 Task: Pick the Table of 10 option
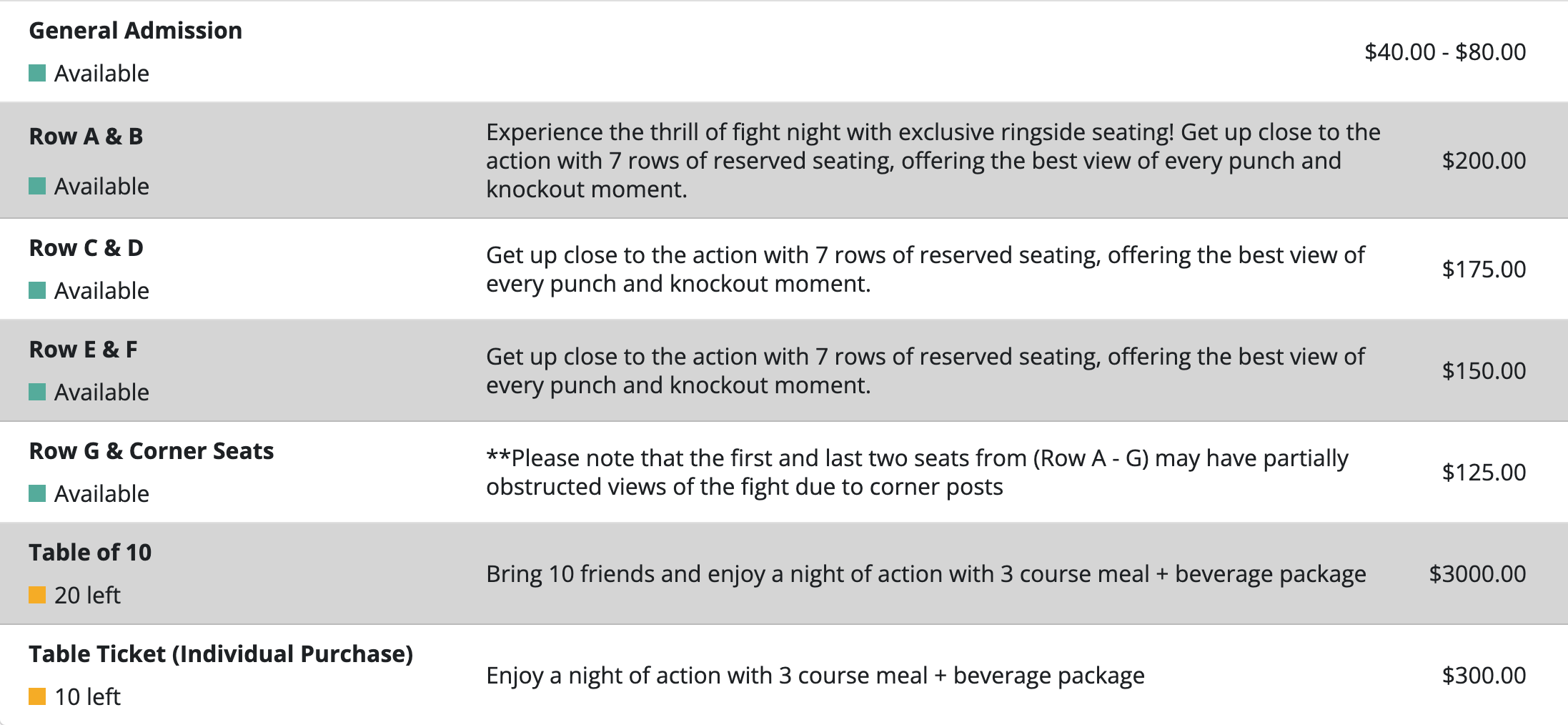coord(90,553)
